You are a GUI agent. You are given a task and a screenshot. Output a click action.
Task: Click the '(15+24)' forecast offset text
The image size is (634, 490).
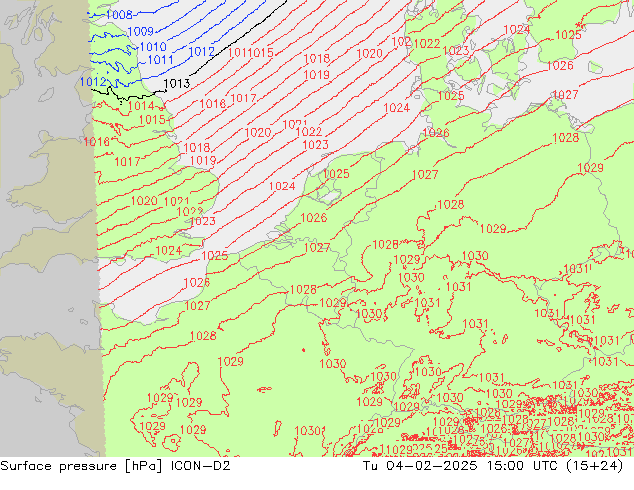click(x=594, y=466)
